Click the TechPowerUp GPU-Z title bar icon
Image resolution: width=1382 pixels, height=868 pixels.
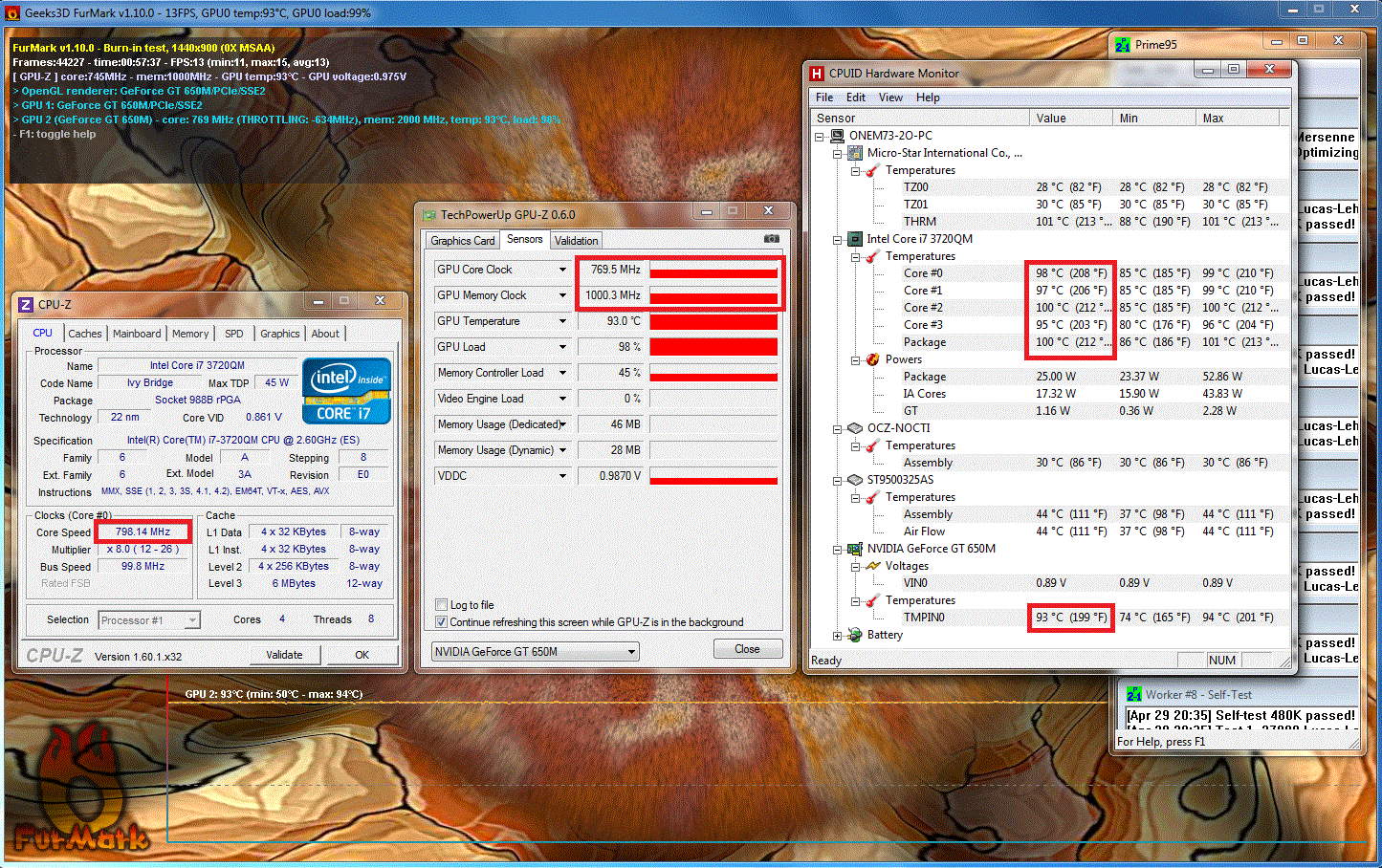click(428, 215)
